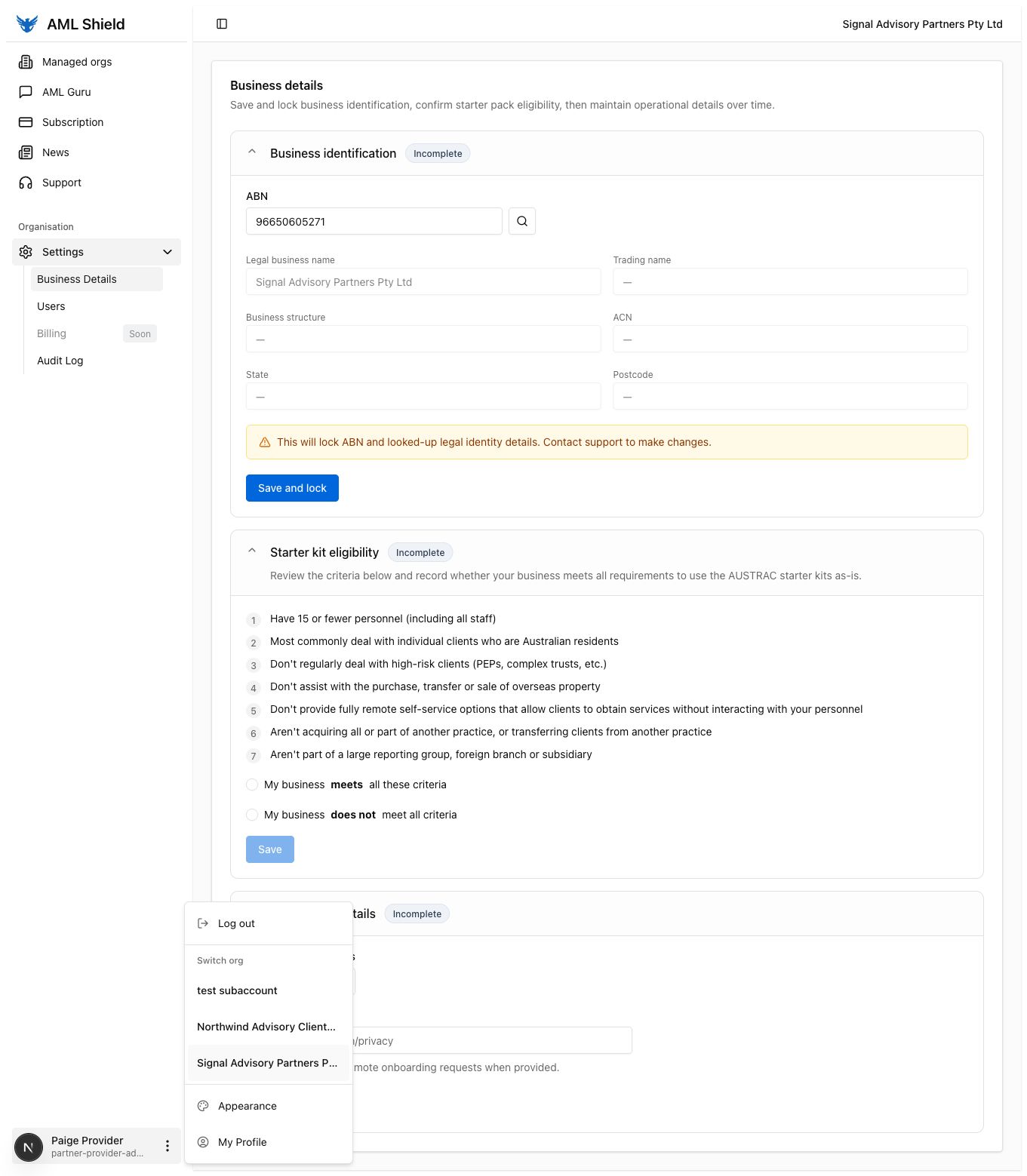Viewport: 1027px width, 1176px height.
Task: Click the ABN lookup search icon
Action: pyautogui.click(x=522, y=221)
